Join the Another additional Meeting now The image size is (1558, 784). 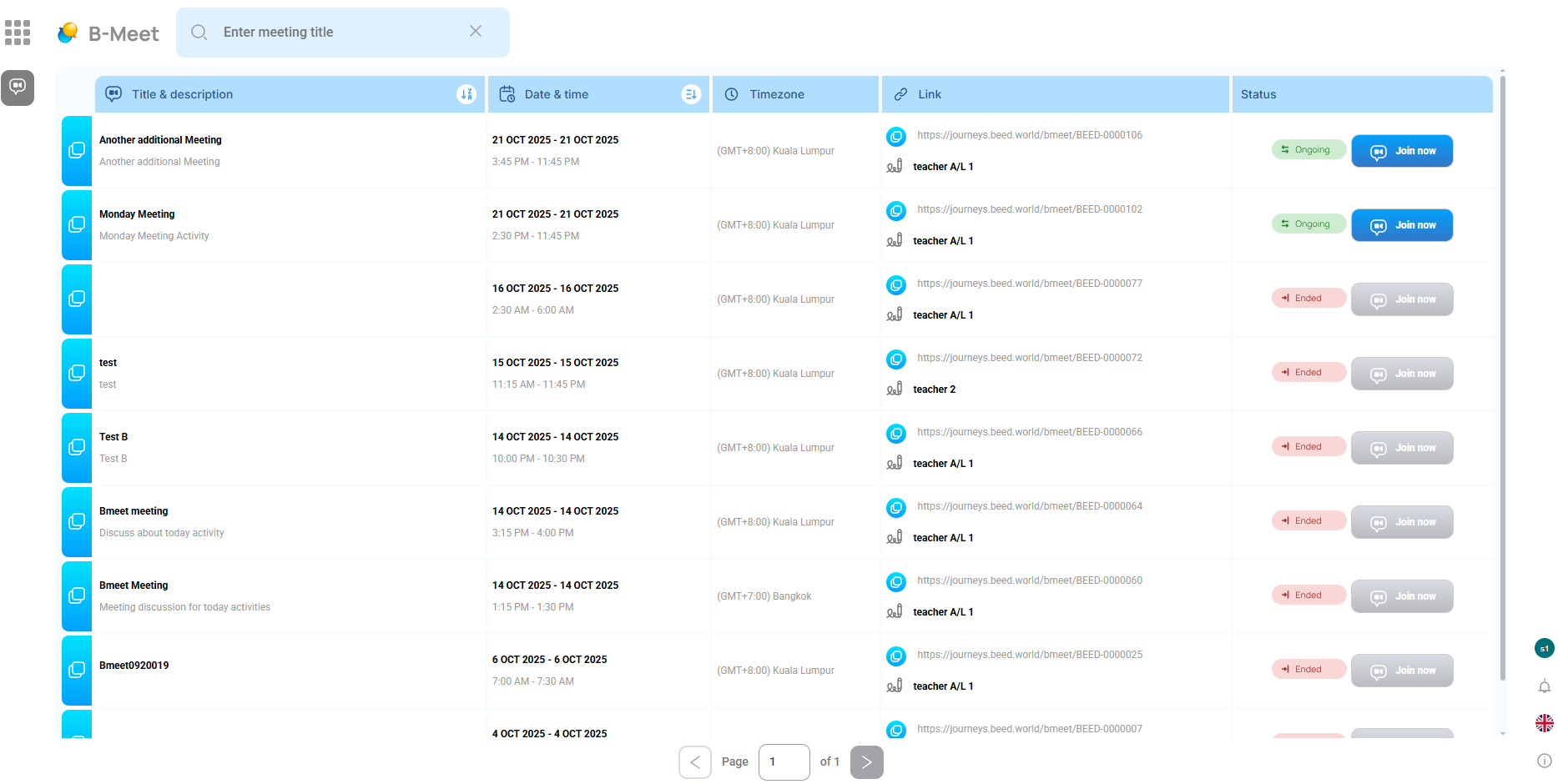pos(1402,151)
